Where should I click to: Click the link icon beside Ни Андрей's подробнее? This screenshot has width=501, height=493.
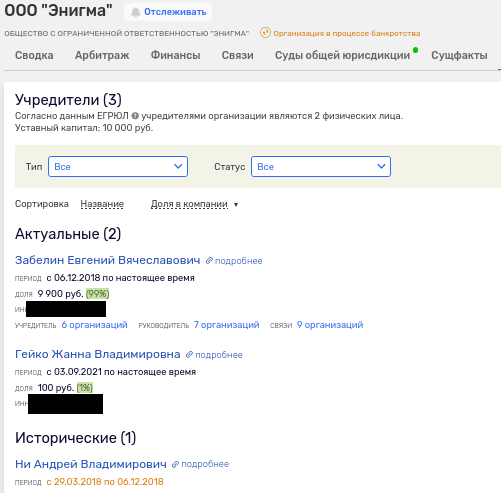175,464
